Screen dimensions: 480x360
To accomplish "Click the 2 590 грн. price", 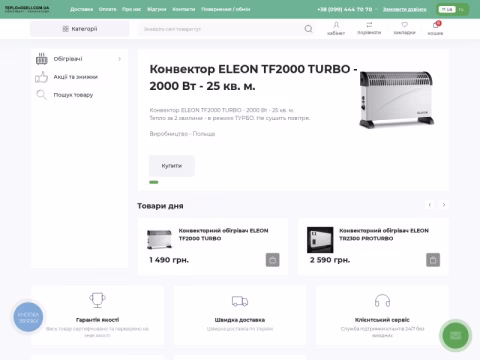I will 330,260.
